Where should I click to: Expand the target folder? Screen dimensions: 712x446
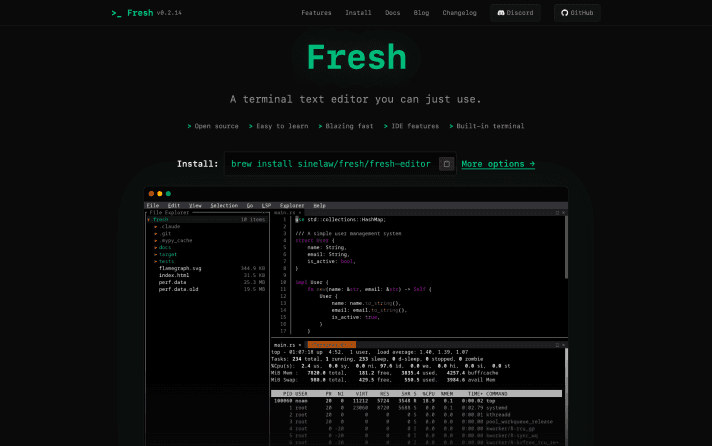click(x=156, y=254)
